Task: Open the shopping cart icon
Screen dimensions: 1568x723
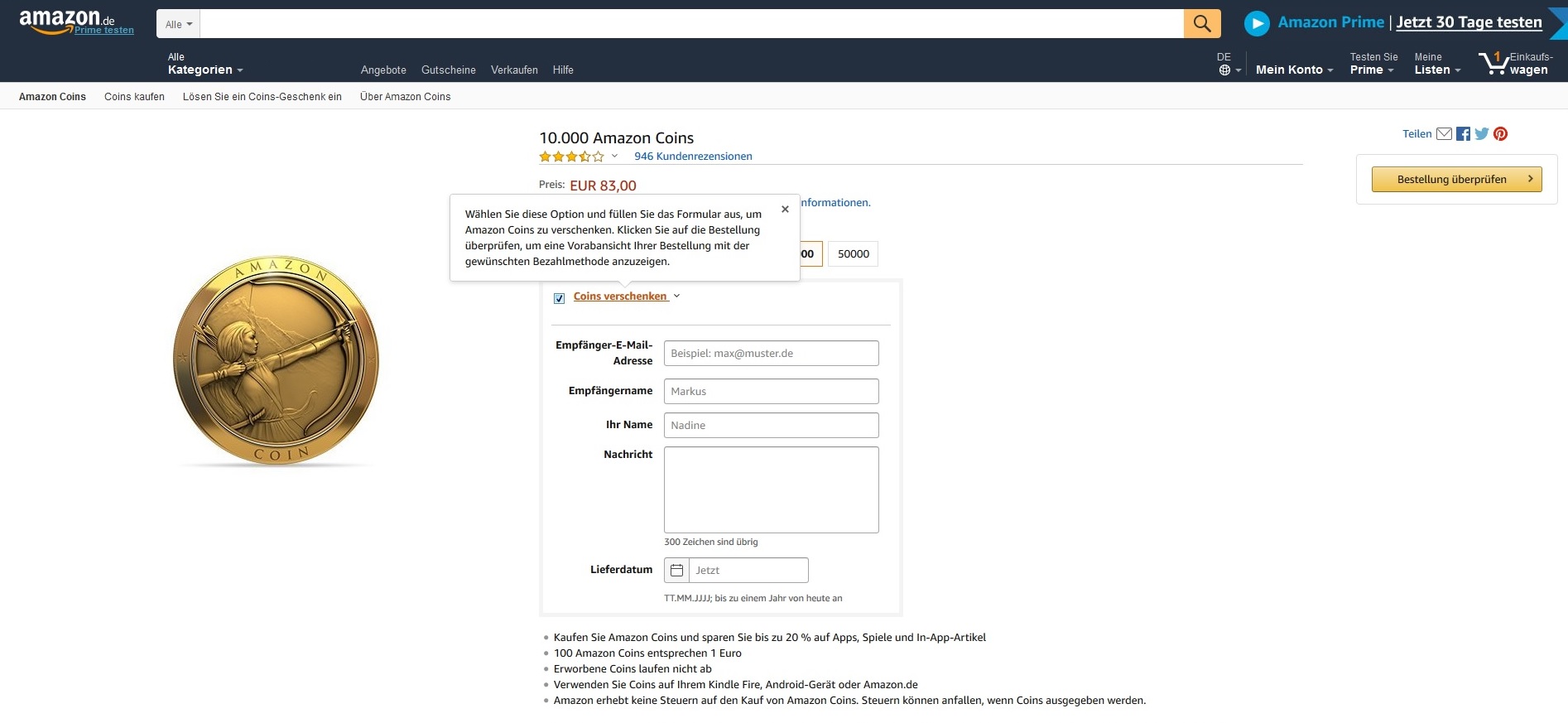Action: pyautogui.click(x=1493, y=63)
